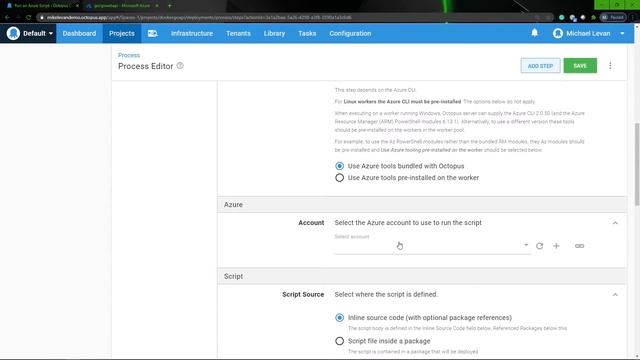Open the Library section
Viewport: 640px width, 360px height.
click(x=274, y=33)
